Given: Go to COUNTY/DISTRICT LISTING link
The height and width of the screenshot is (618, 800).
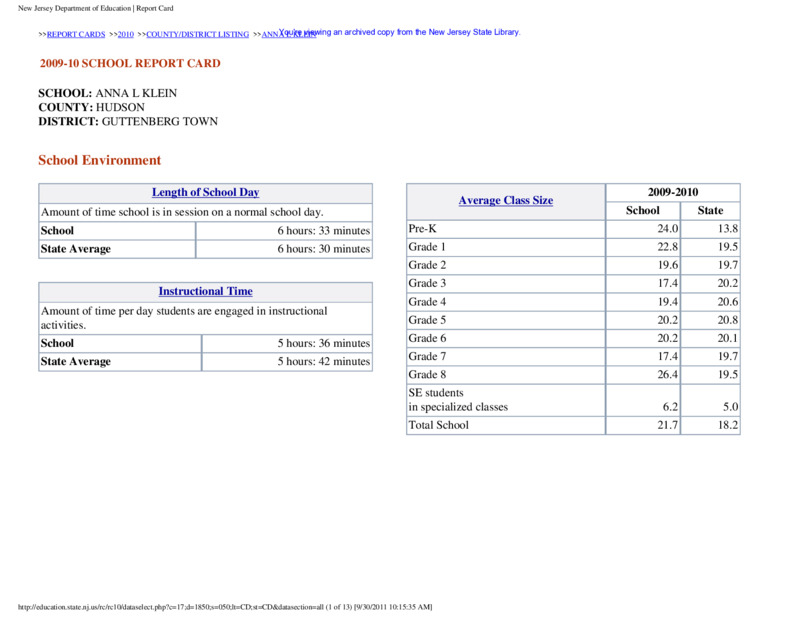Looking at the screenshot, I should pos(197,35).
